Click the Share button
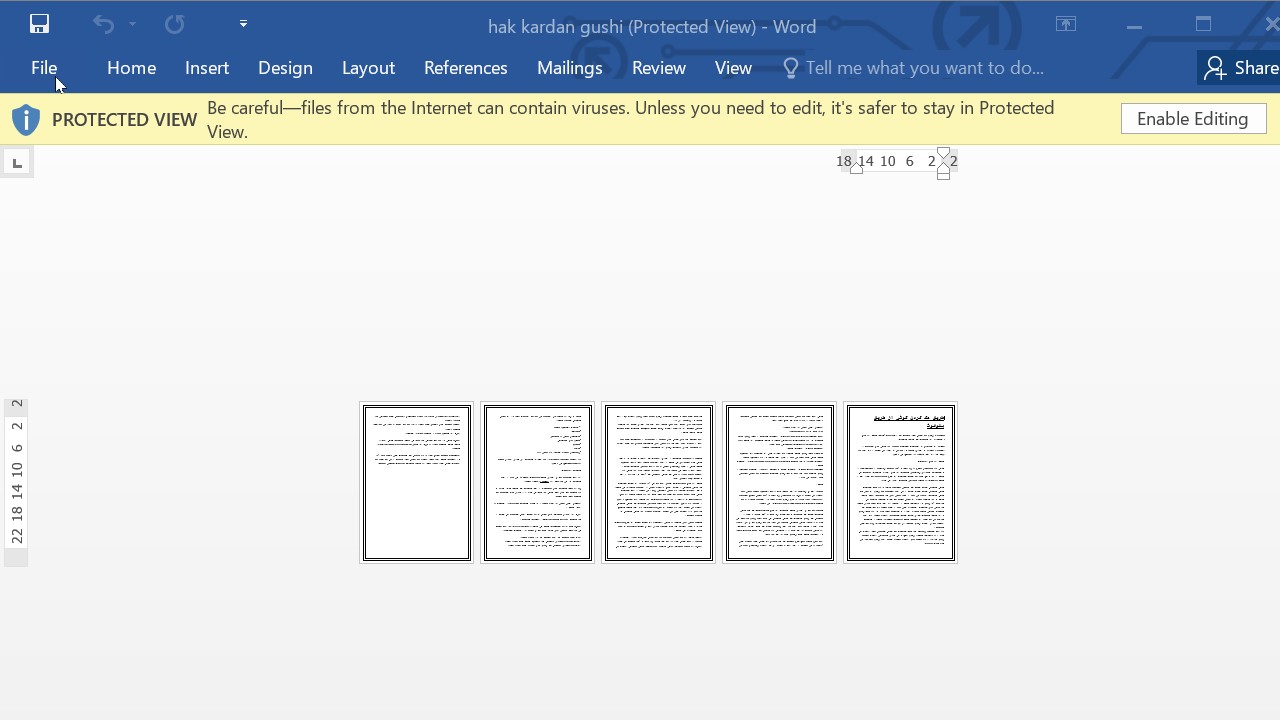The image size is (1280, 720). 1240,68
